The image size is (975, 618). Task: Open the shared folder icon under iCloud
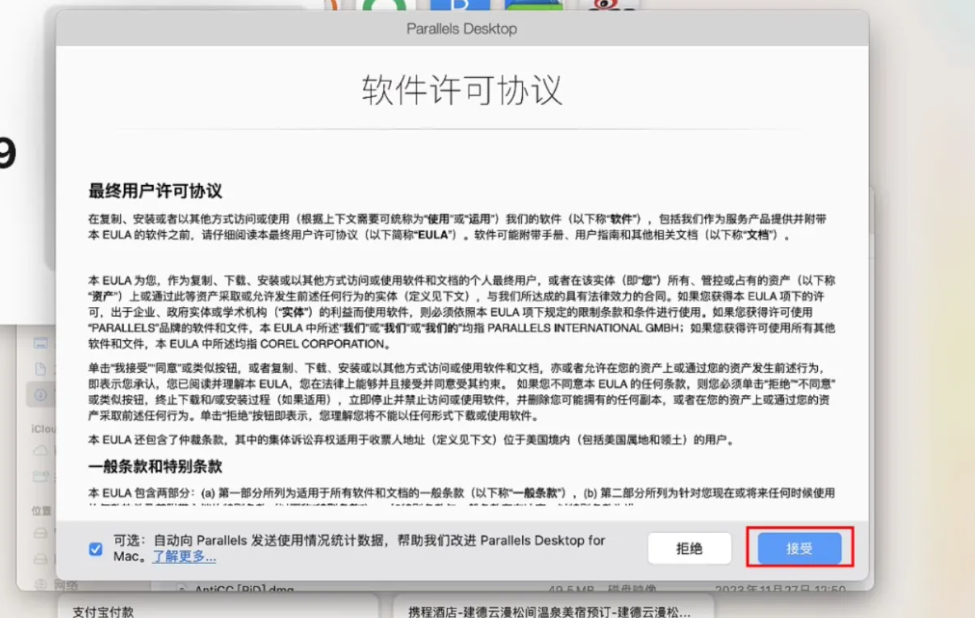[41, 477]
